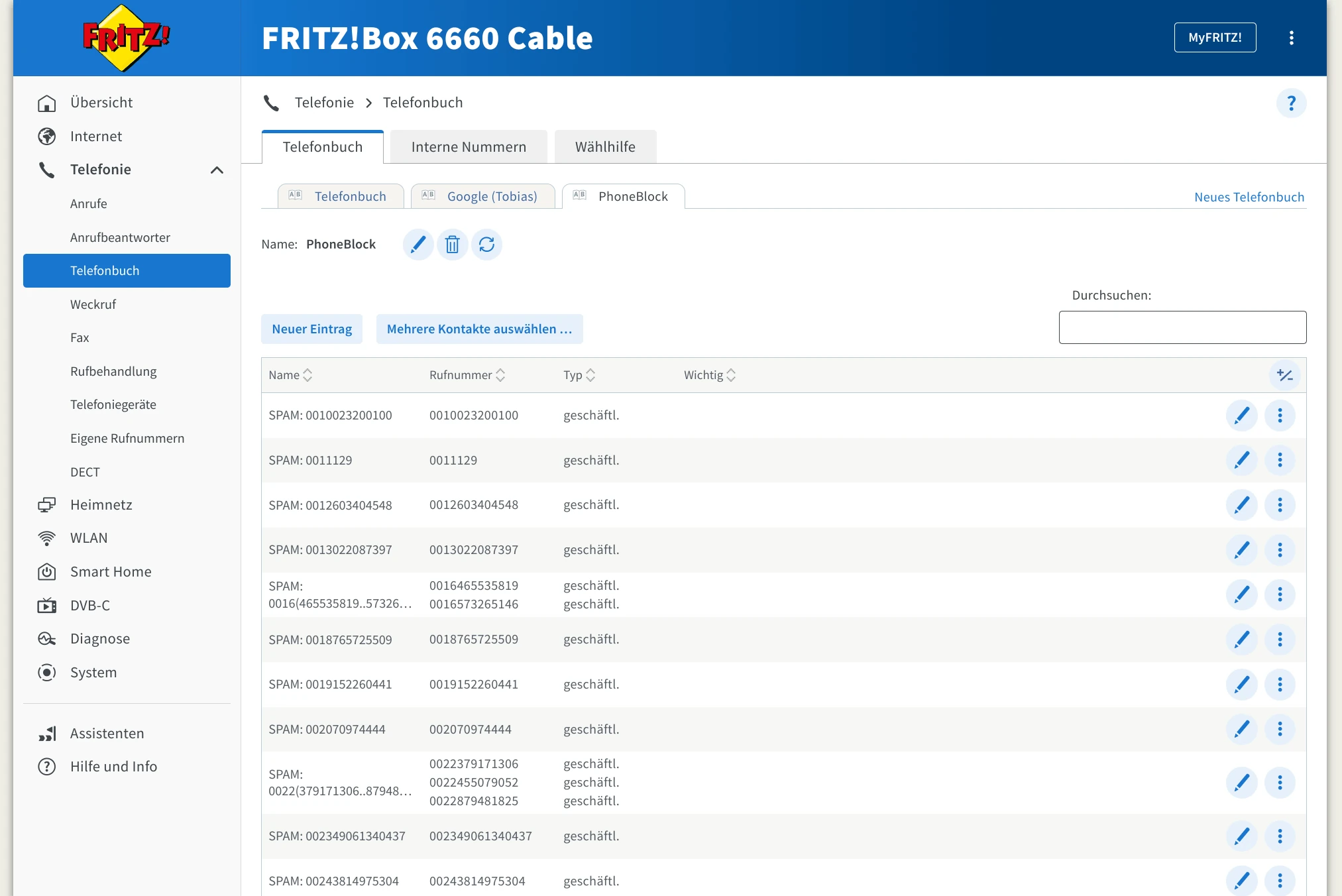The width and height of the screenshot is (1342, 896).
Task: Open options for SPAM: 0012603404548
Action: pos(1280,505)
